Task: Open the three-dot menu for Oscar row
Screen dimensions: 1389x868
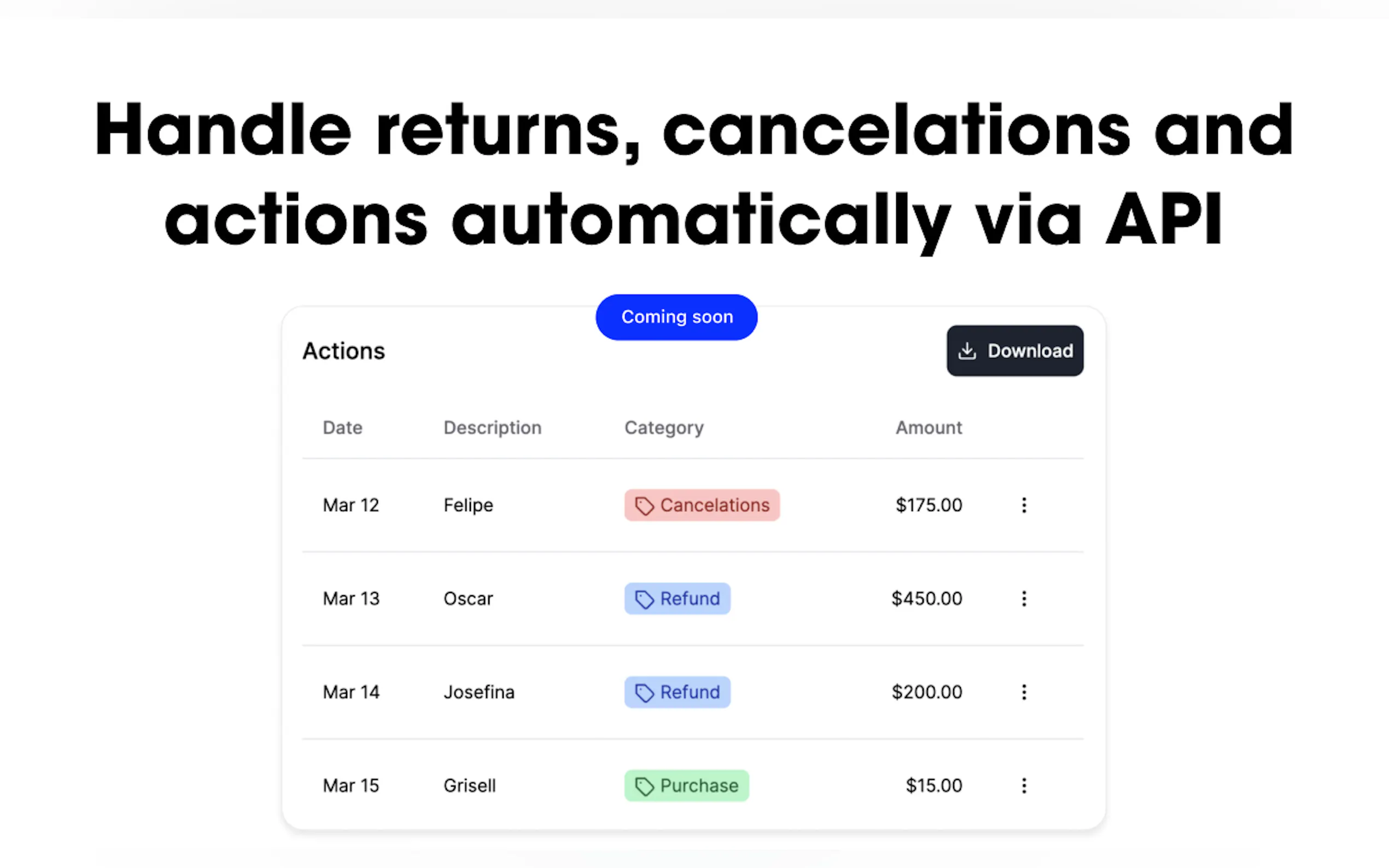Action: 1024,599
